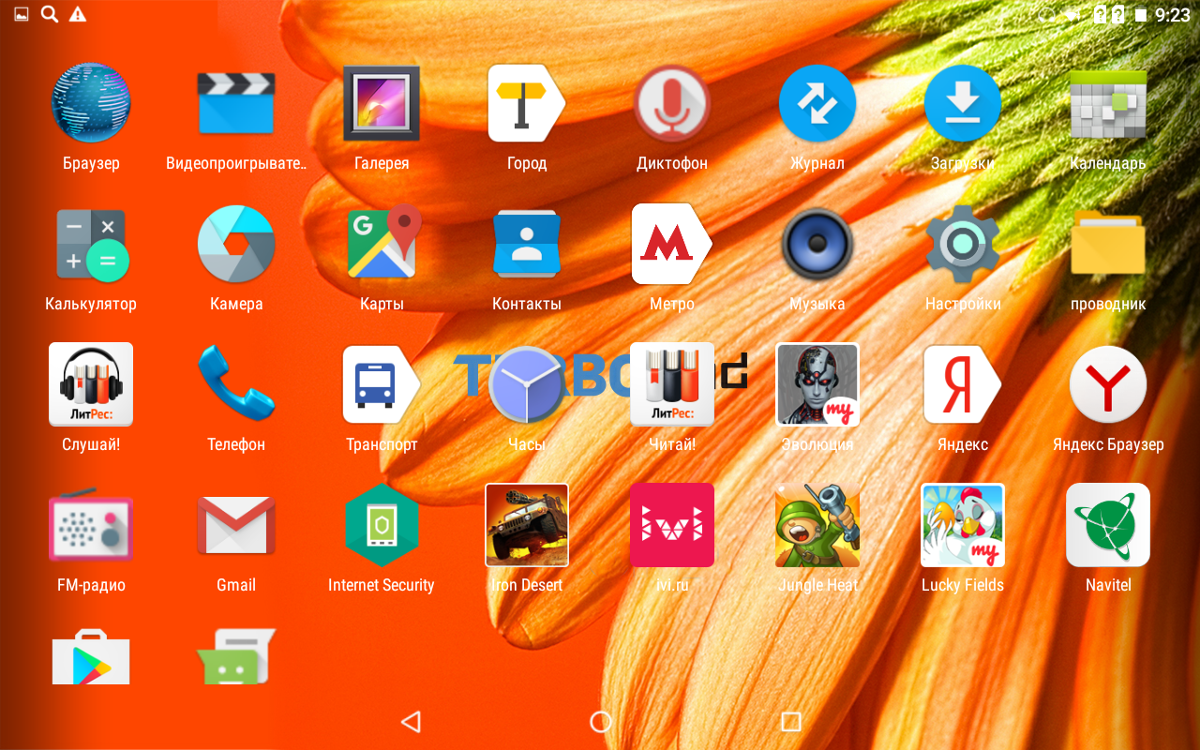
Task: Start the Iron Desert game
Action: pos(527,525)
